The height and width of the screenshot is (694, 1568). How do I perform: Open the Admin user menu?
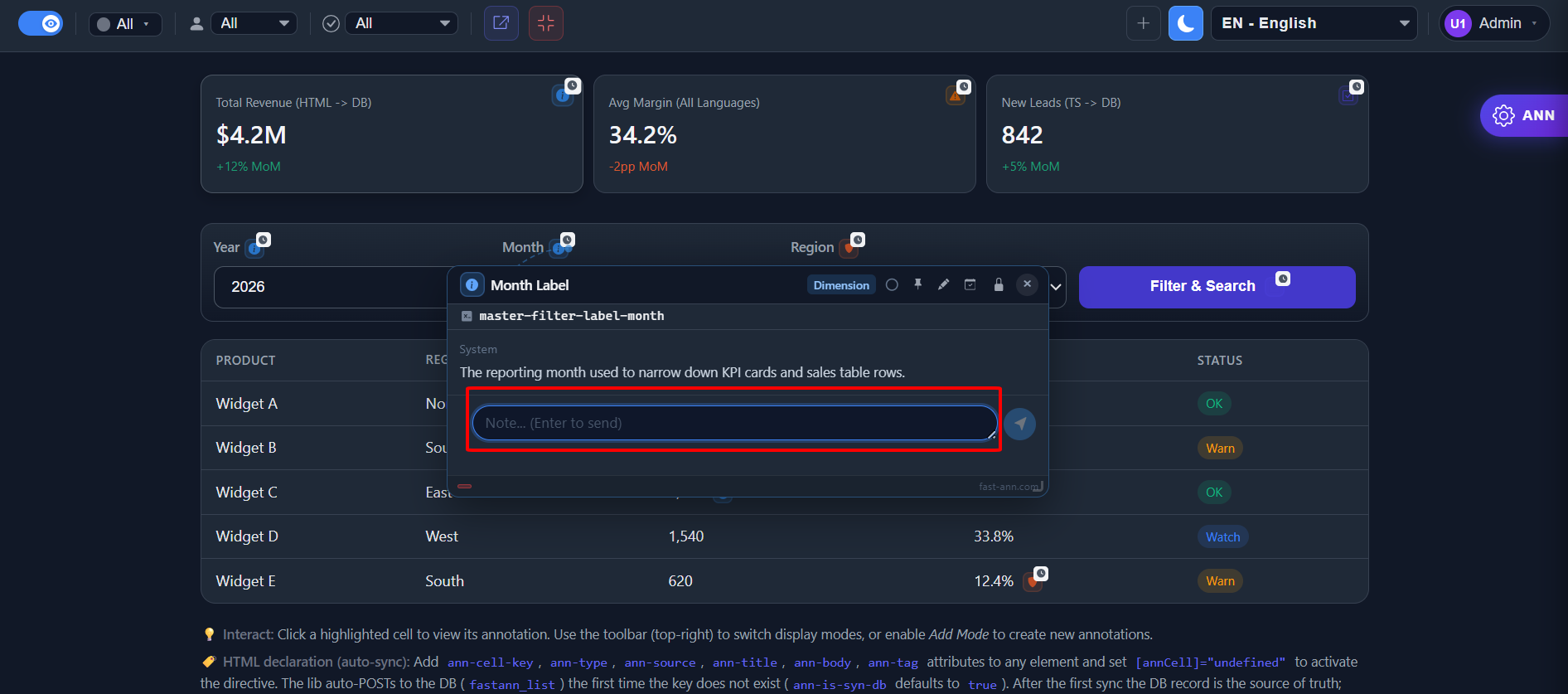coord(1494,23)
